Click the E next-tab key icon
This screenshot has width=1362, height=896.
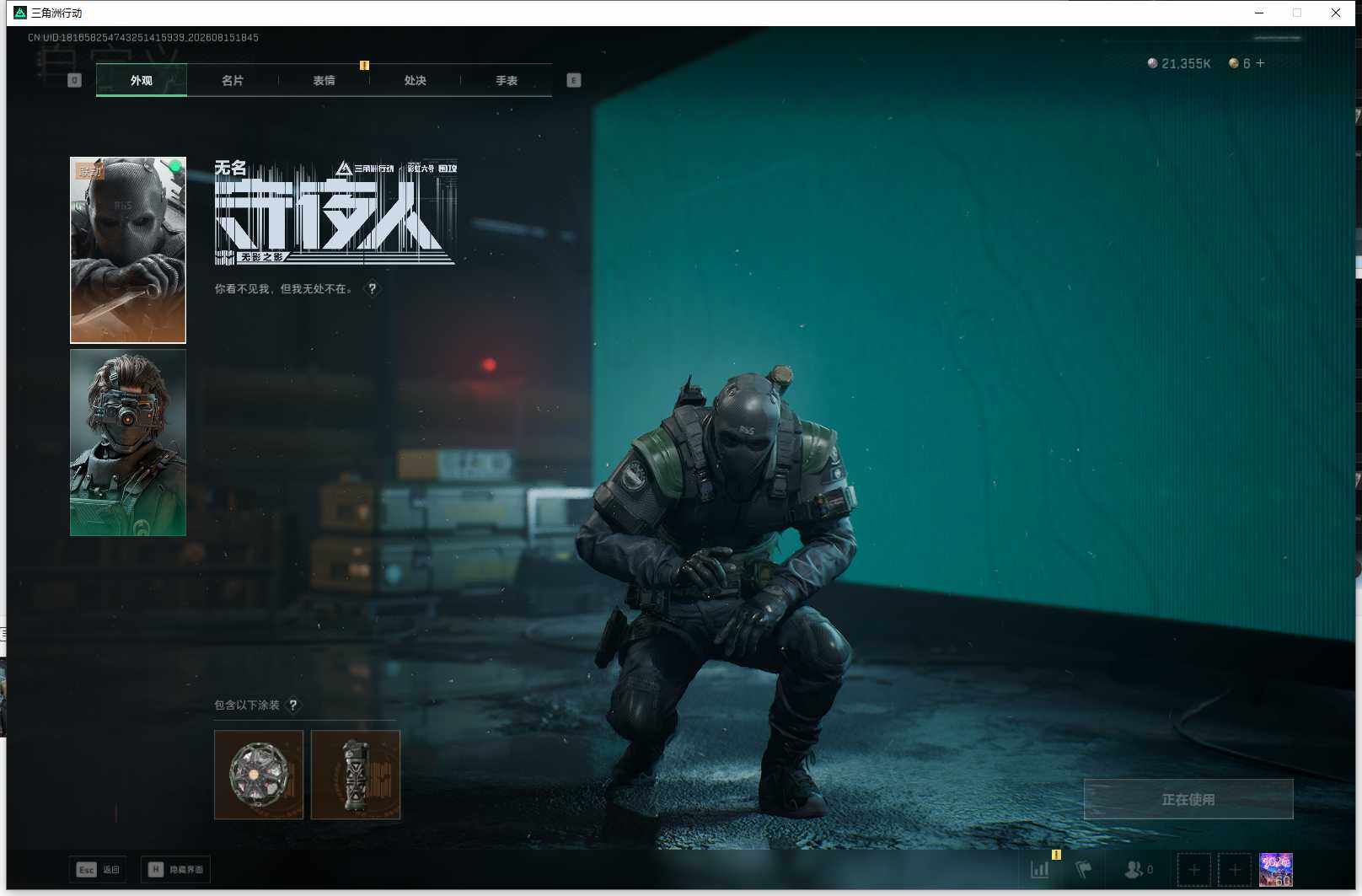click(574, 80)
